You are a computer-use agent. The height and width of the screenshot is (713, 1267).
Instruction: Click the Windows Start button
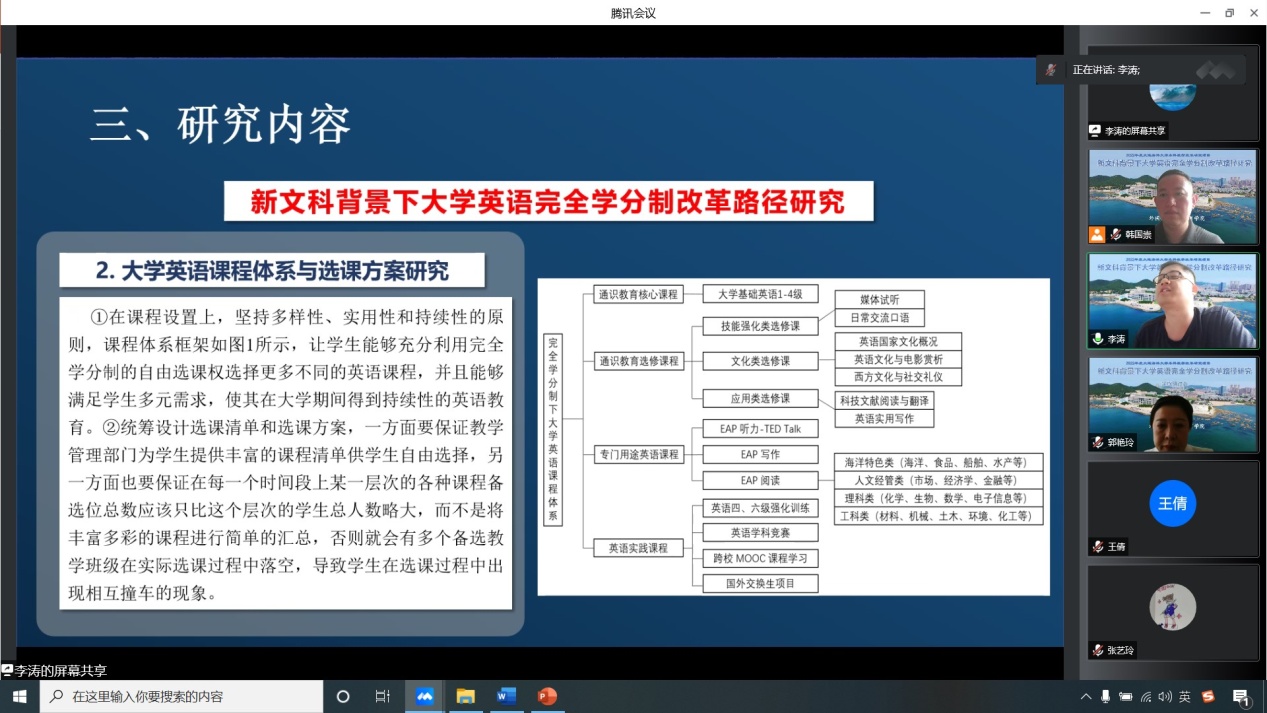[x=19, y=696]
